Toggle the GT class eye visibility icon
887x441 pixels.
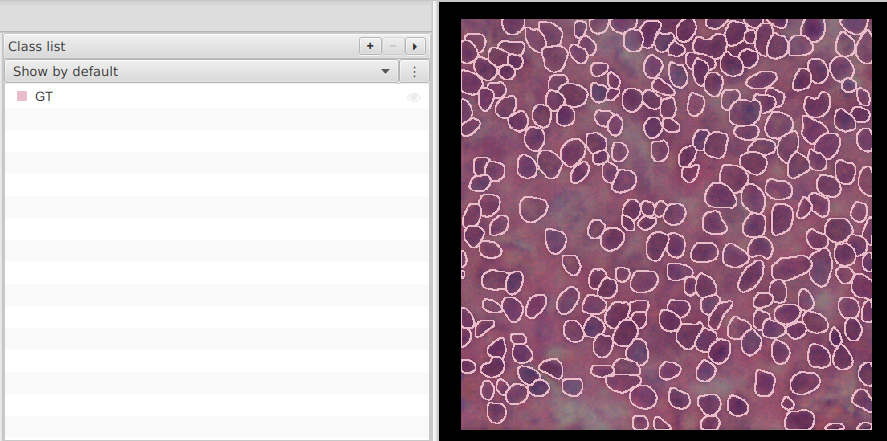414,97
